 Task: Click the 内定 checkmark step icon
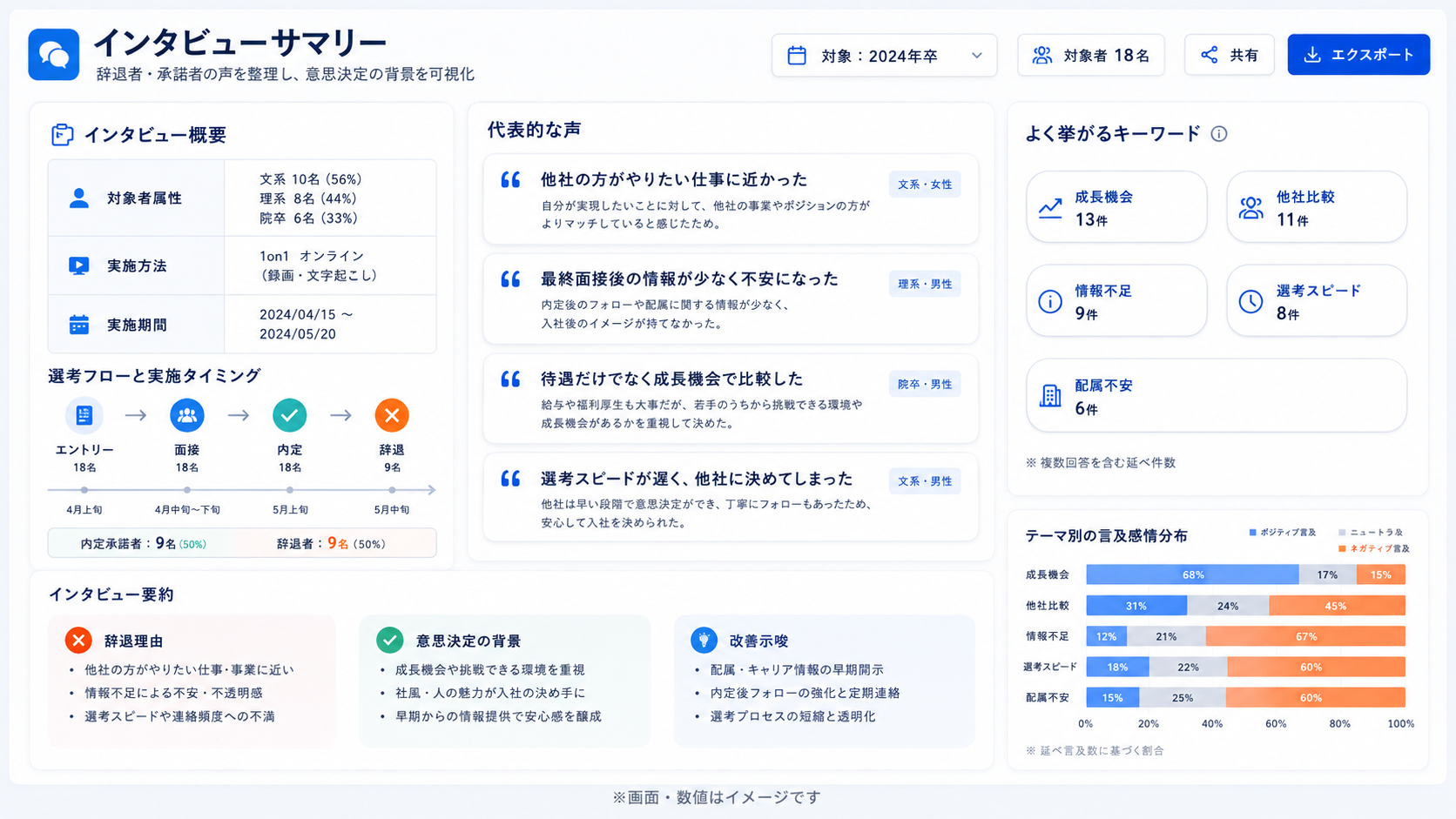point(289,415)
